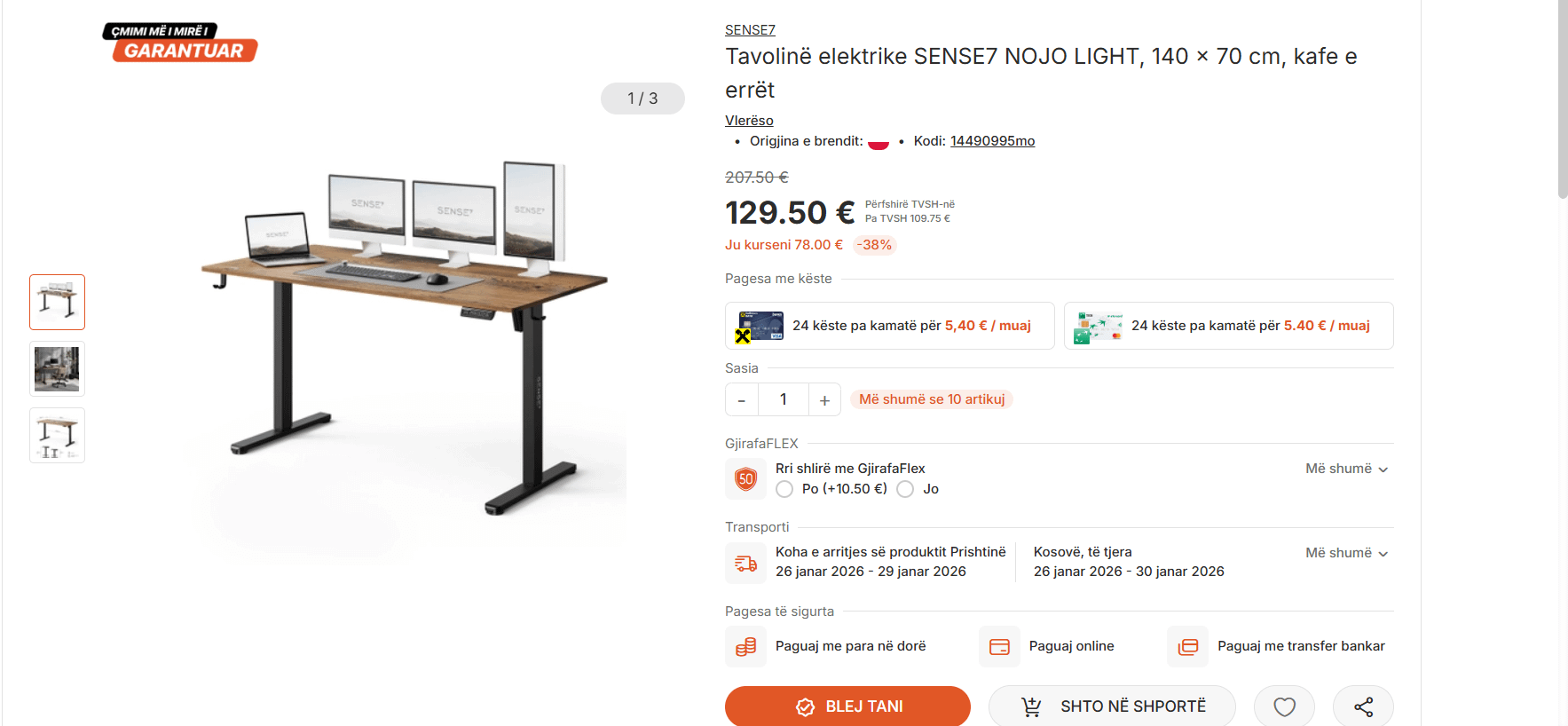Increase quantity with the plus button
Viewport: 1568px width, 726px height.
point(824,400)
